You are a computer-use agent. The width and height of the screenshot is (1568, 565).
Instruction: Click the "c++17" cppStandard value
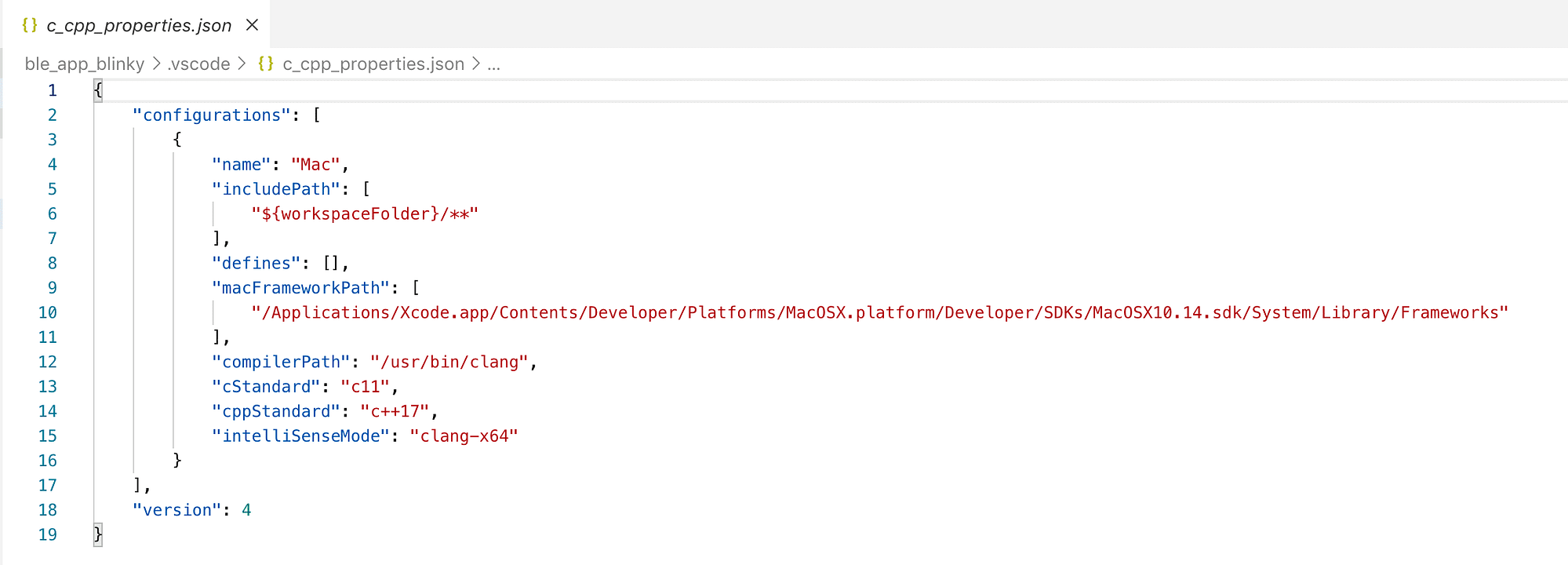click(x=395, y=411)
